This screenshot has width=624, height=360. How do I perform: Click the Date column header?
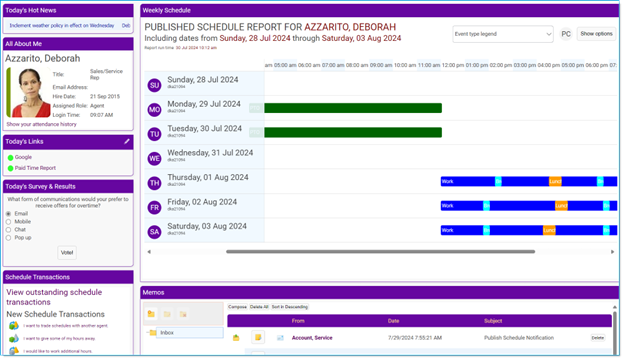(x=393, y=321)
